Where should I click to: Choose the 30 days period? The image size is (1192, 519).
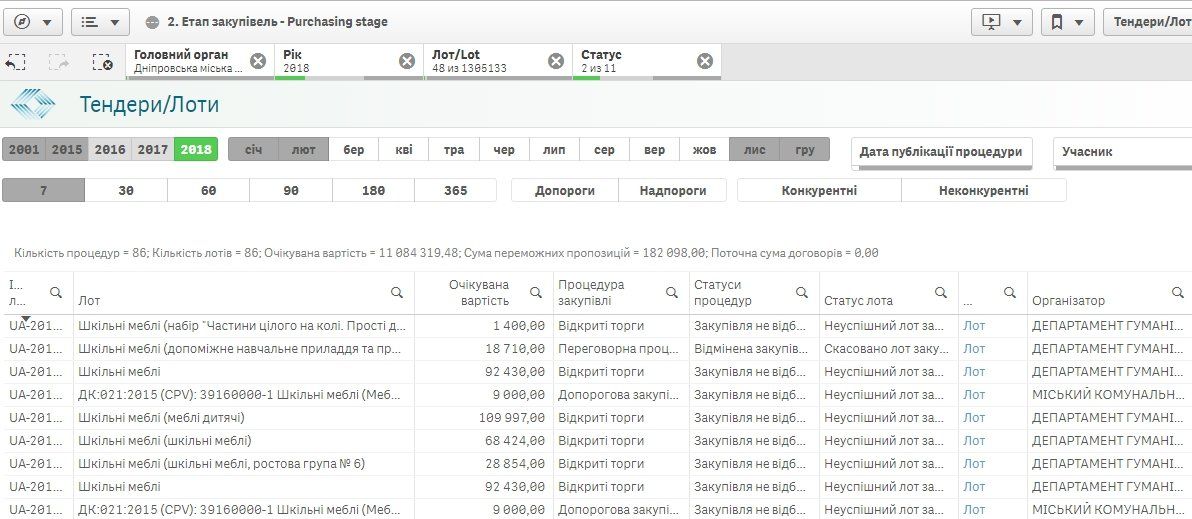click(126, 190)
